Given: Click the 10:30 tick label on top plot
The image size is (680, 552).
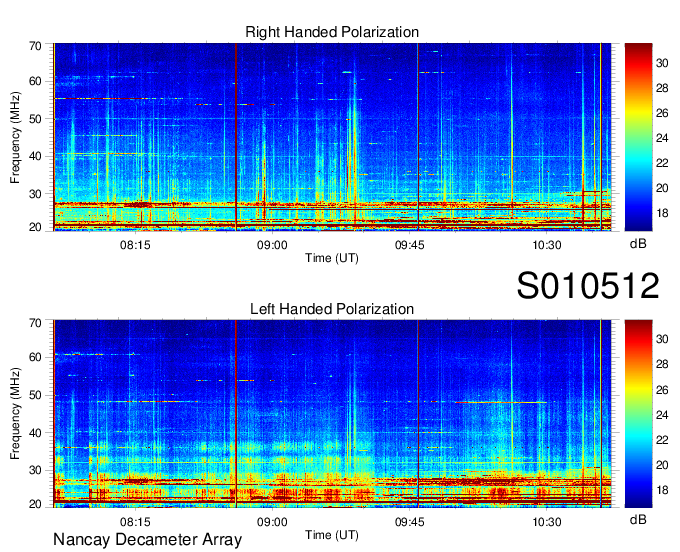Looking at the screenshot, I should coord(546,245).
